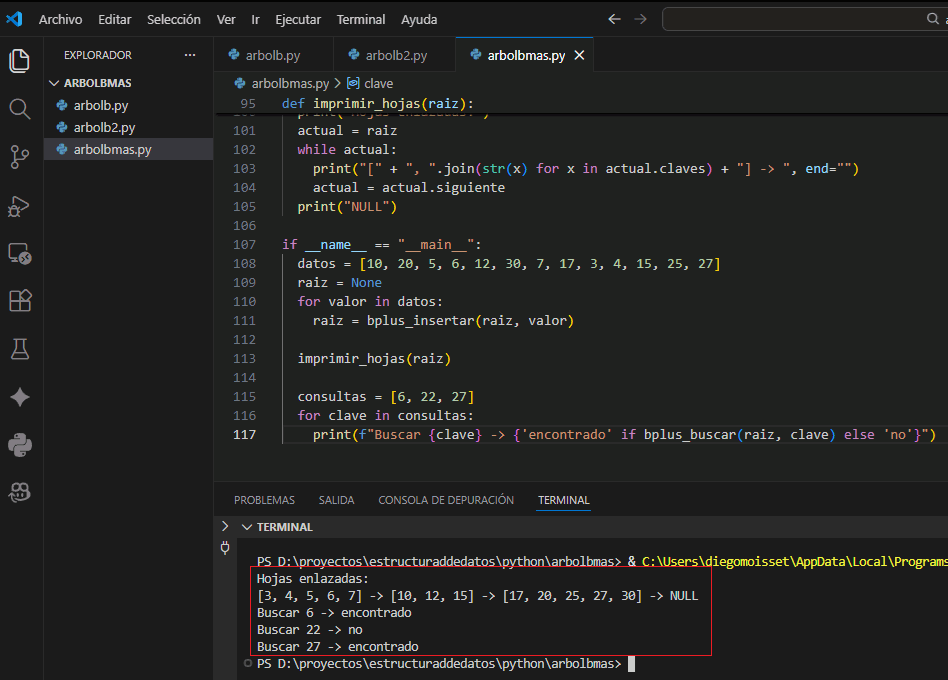Image resolution: width=948 pixels, height=680 pixels.
Task: Open the Explorer view in activity bar
Action: [x=19, y=60]
